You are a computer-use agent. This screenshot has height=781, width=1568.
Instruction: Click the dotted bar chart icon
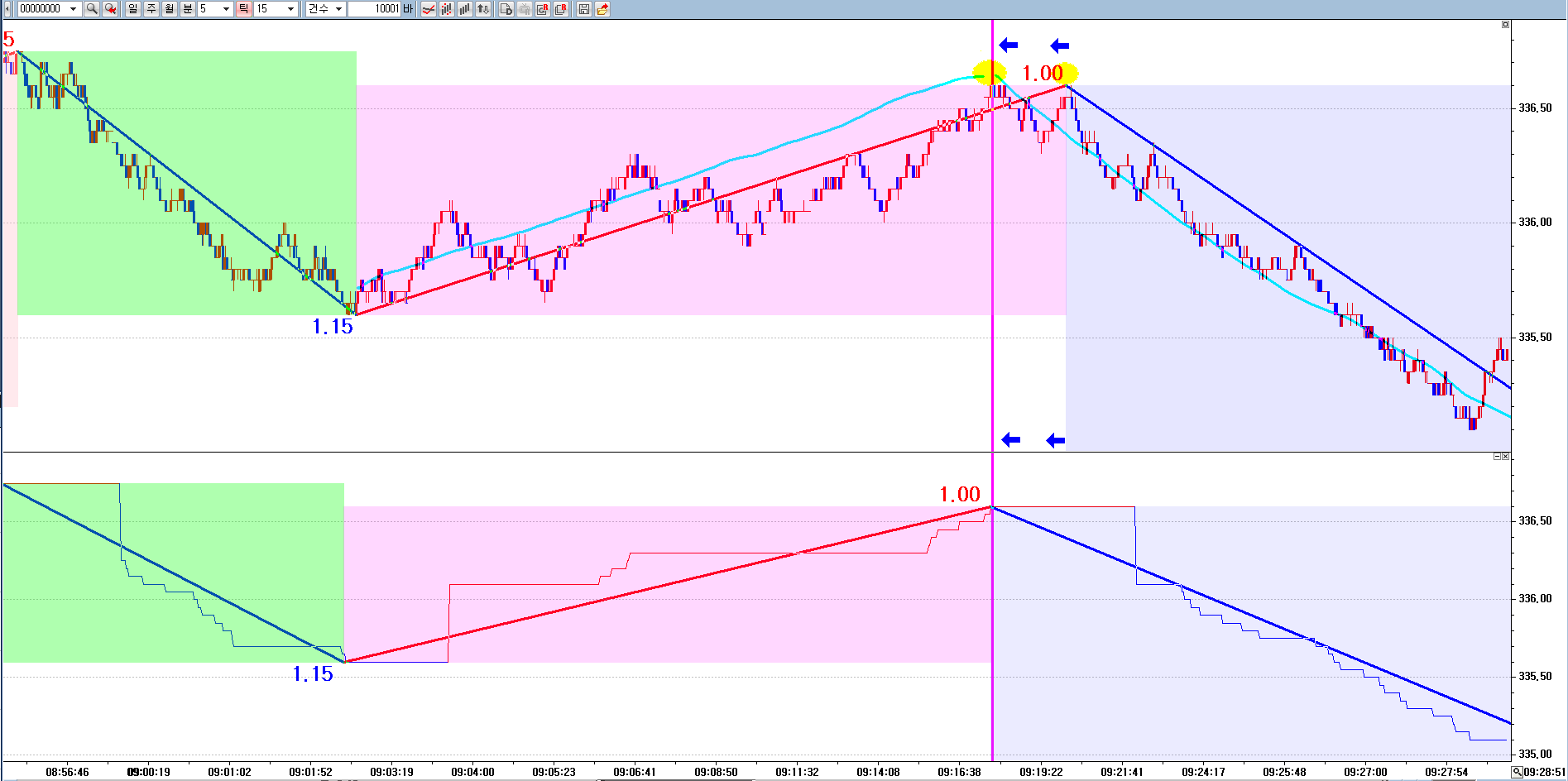coord(447,9)
